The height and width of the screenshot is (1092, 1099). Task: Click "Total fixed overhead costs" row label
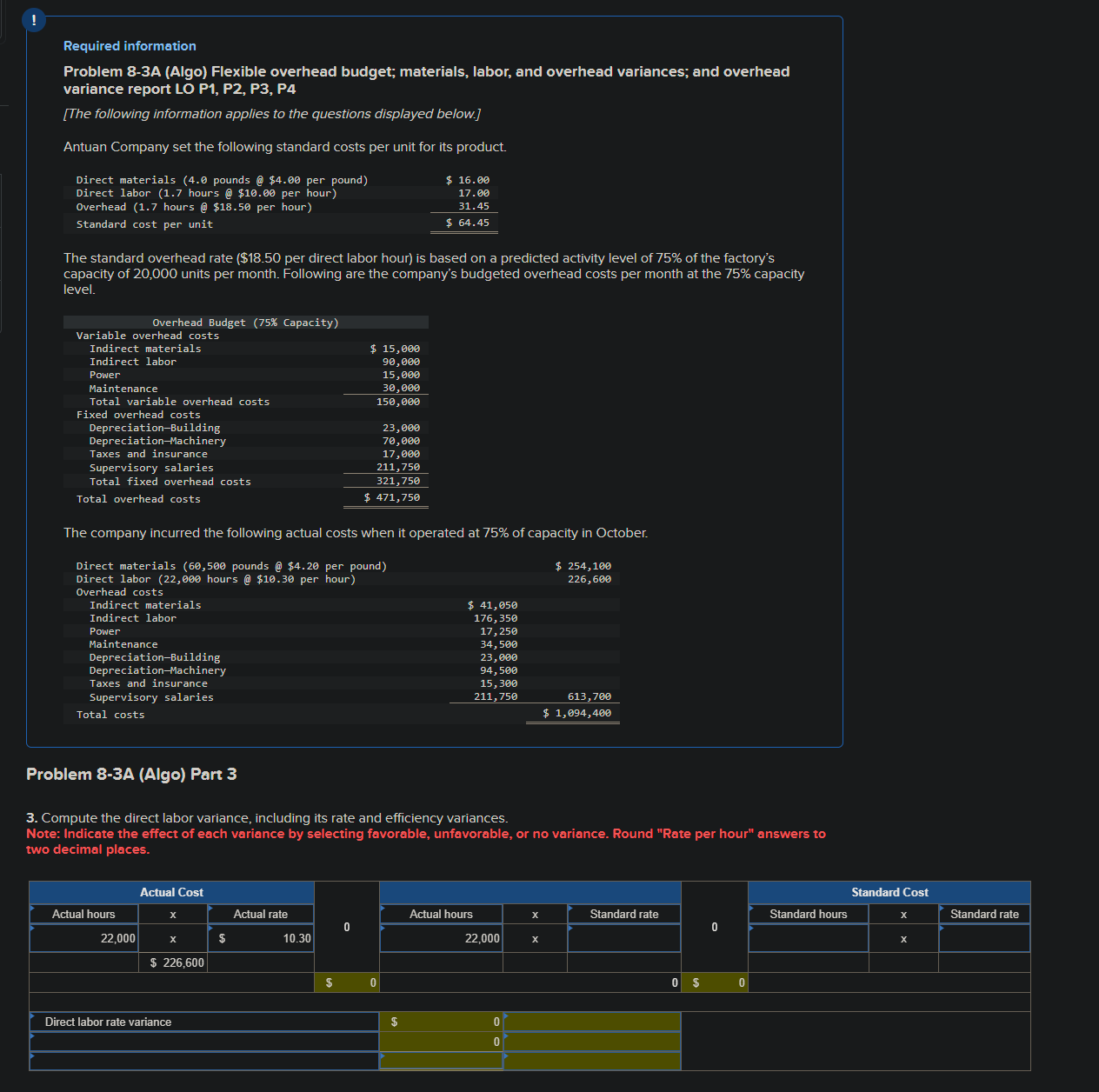(170, 482)
